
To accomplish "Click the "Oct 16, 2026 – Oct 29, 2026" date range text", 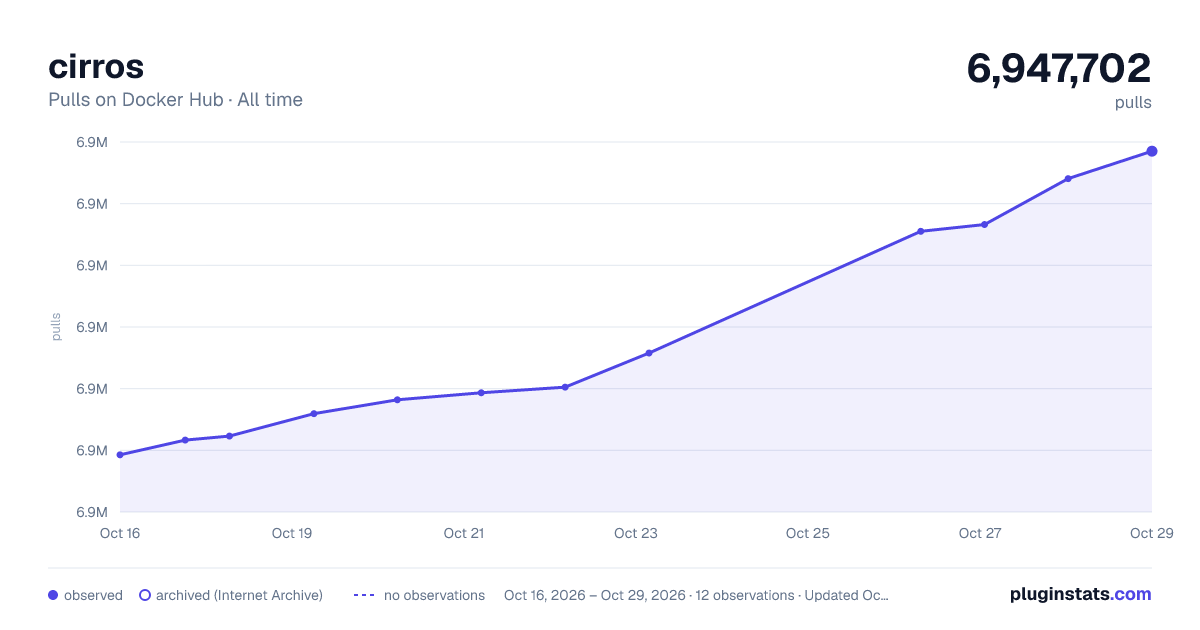I will pyautogui.click(x=595, y=595).
